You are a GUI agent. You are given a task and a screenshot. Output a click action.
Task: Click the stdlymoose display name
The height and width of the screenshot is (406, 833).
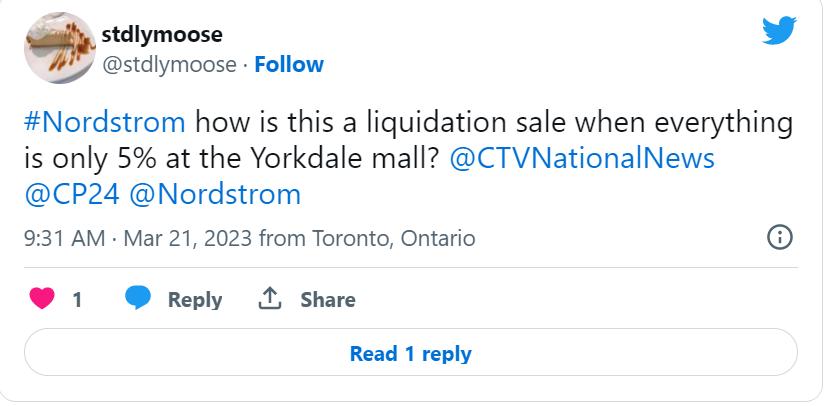point(162,35)
